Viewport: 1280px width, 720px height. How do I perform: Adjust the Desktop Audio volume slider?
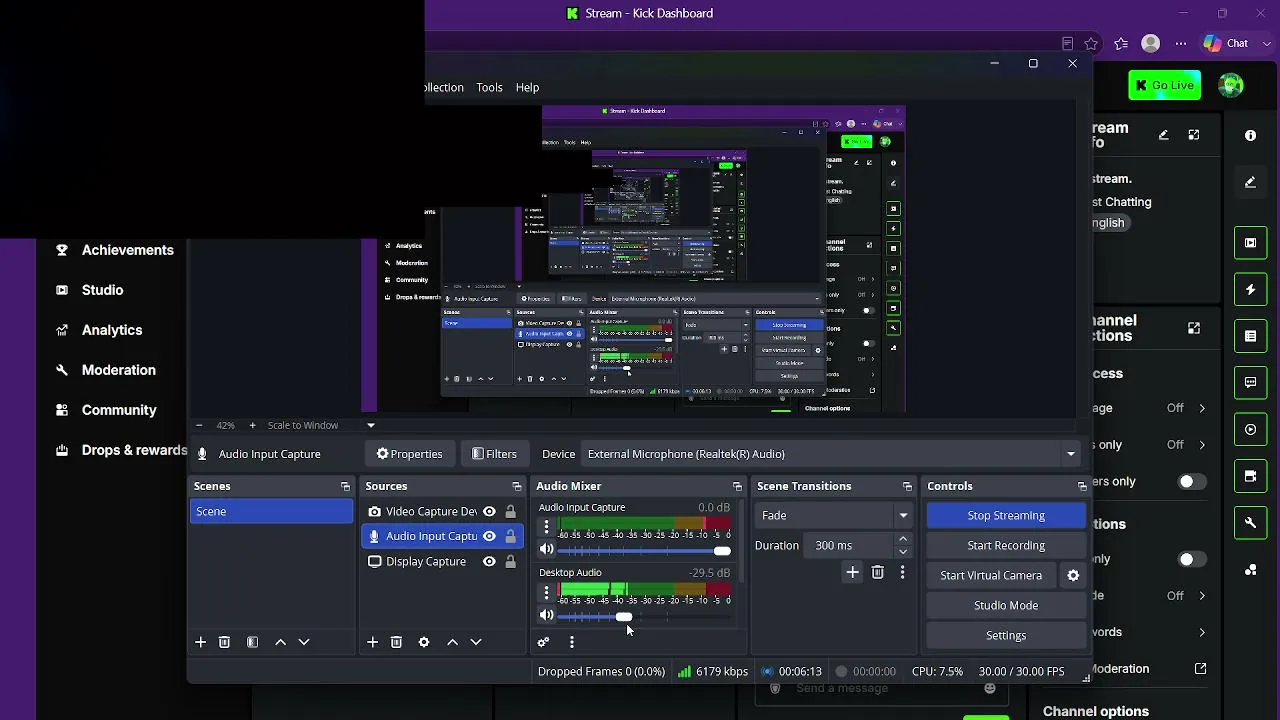point(624,616)
